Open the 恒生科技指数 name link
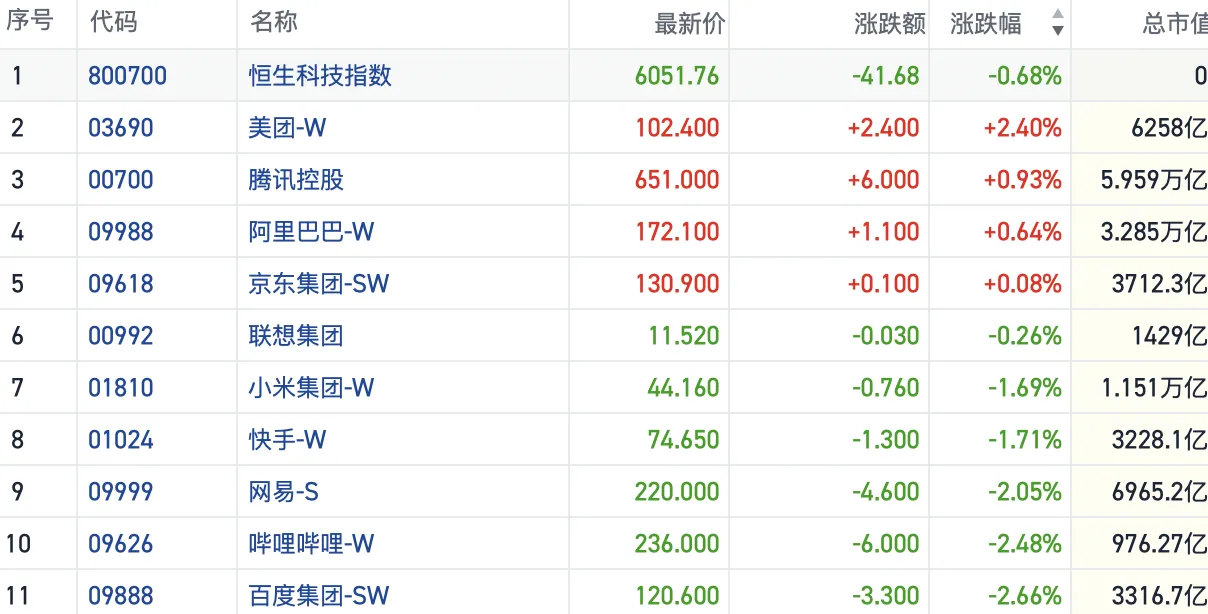Screen dimensions: 1208x614 click(x=320, y=76)
